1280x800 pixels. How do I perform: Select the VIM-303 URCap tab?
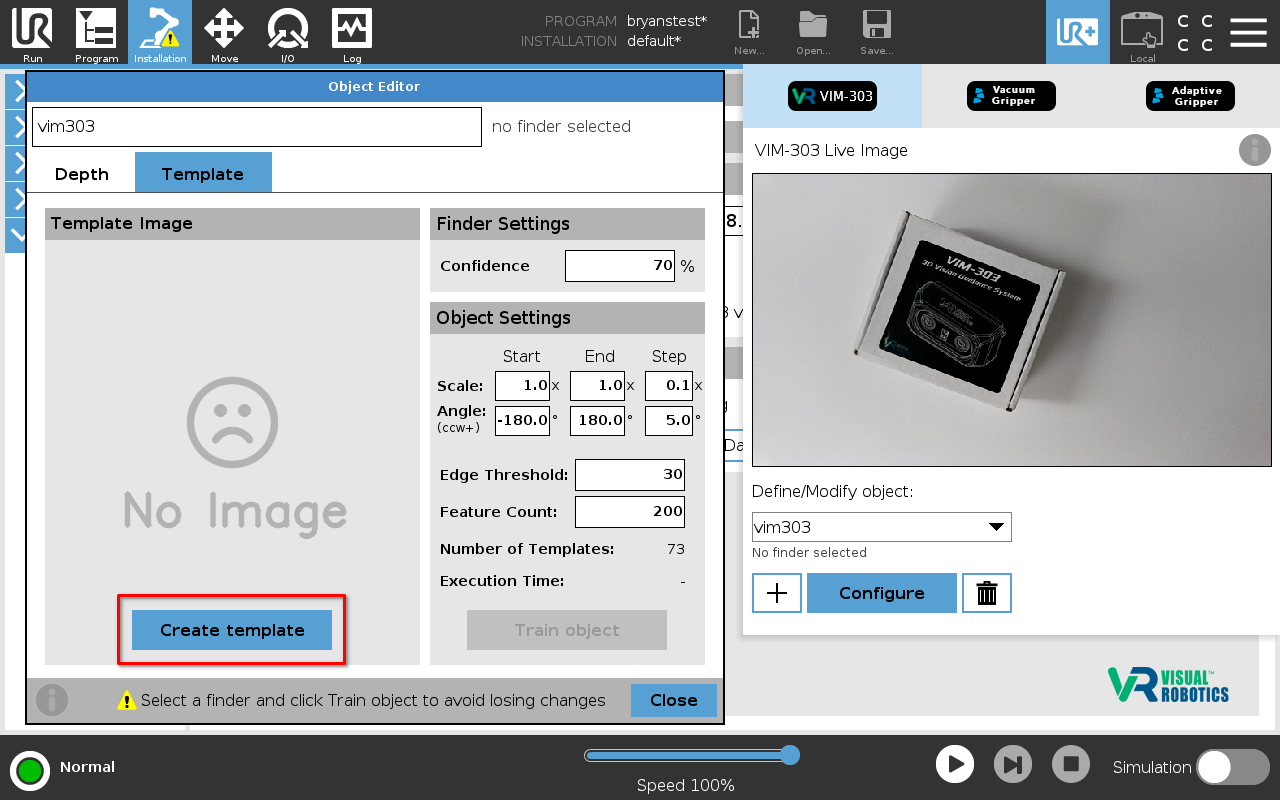click(832, 96)
